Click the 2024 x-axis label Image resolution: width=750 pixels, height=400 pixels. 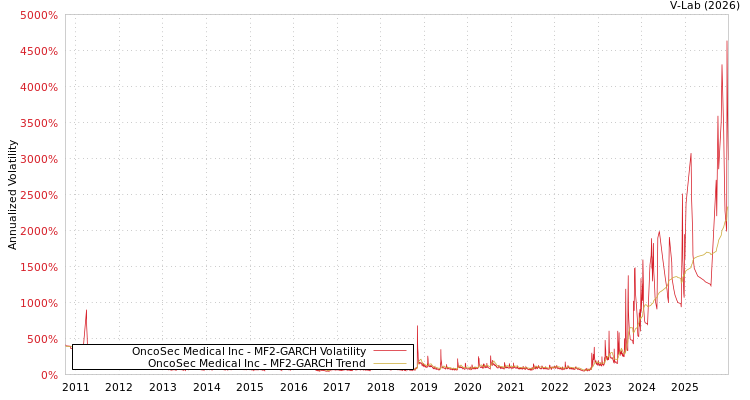click(642, 387)
